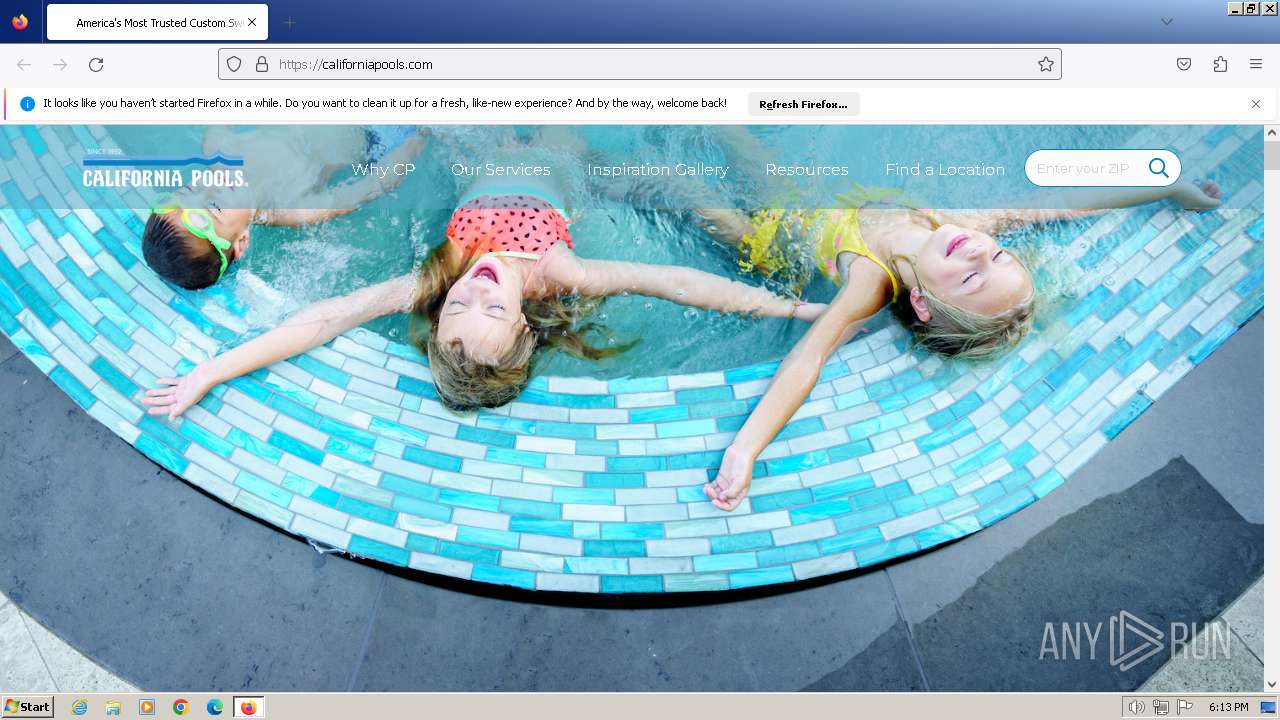Image resolution: width=1280 pixels, height=720 pixels.
Task: Save page to Pocket icon
Action: (x=1184, y=64)
